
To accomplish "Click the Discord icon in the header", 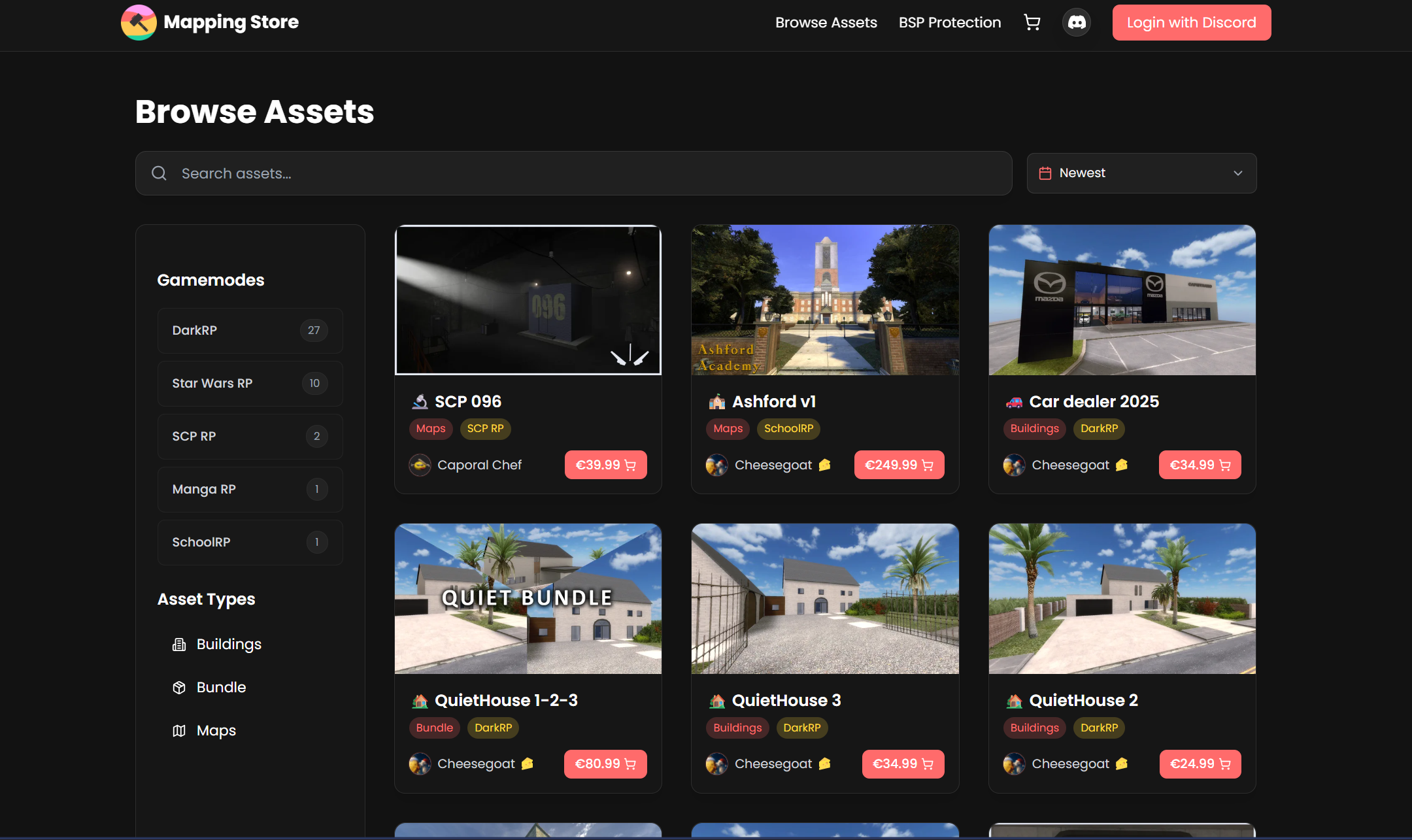I will click(x=1077, y=23).
